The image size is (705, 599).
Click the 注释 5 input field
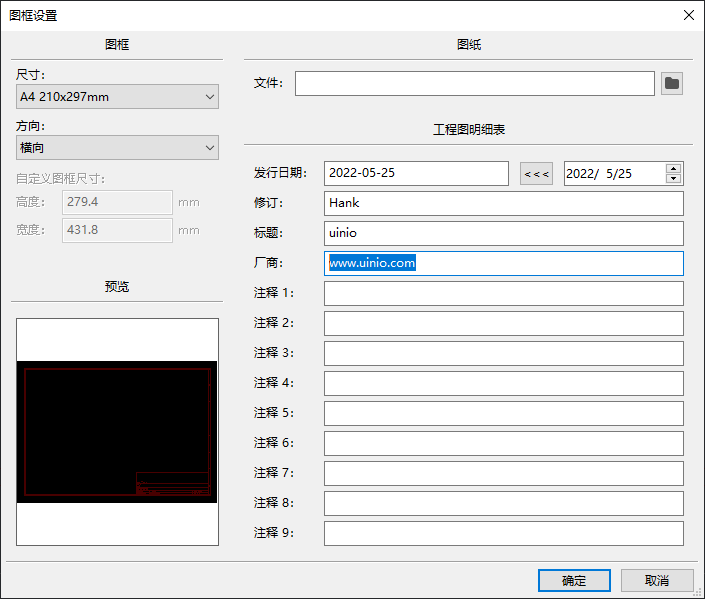pyautogui.click(x=504, y=413)
